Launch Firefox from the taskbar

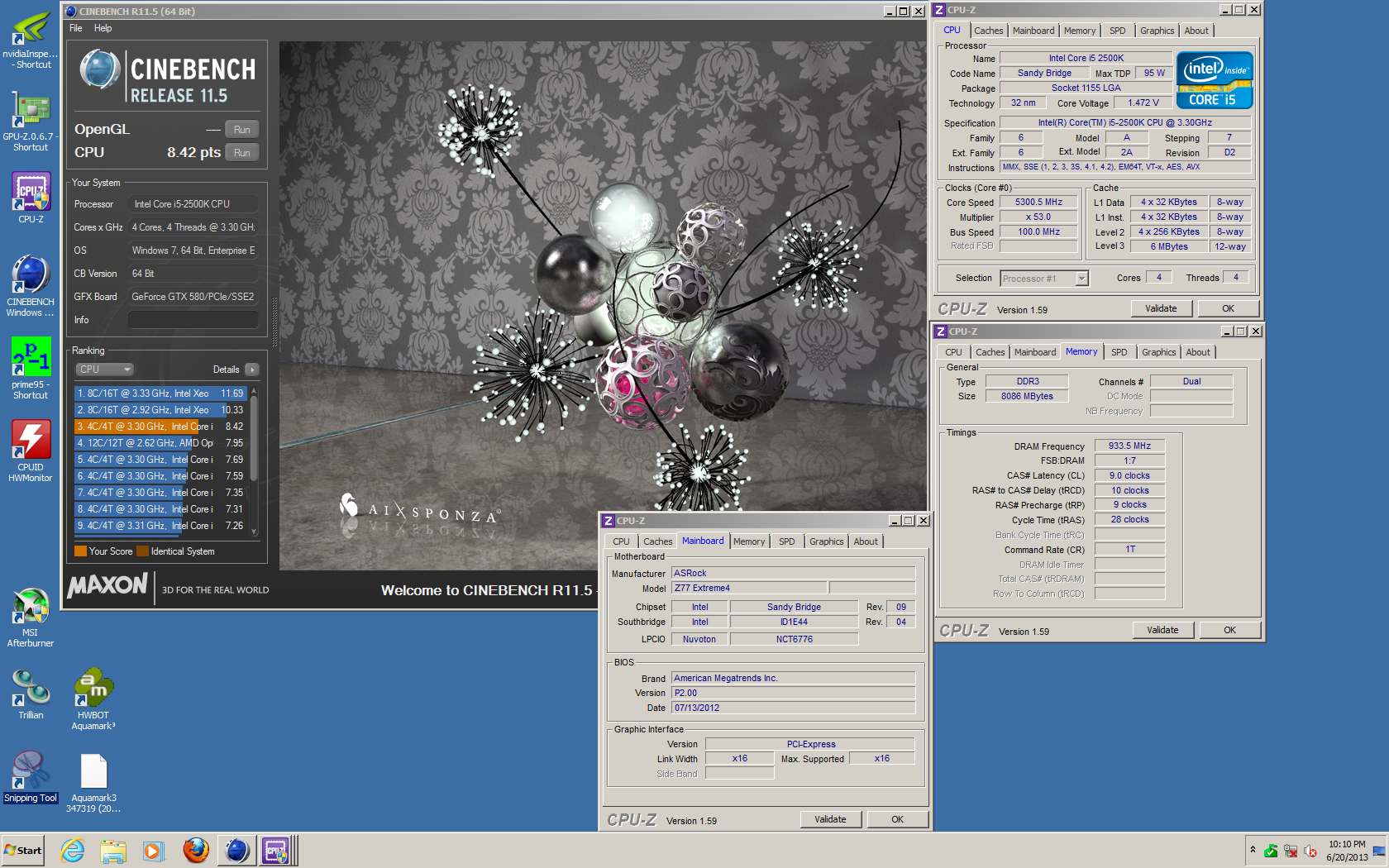[x=196, y=851]
